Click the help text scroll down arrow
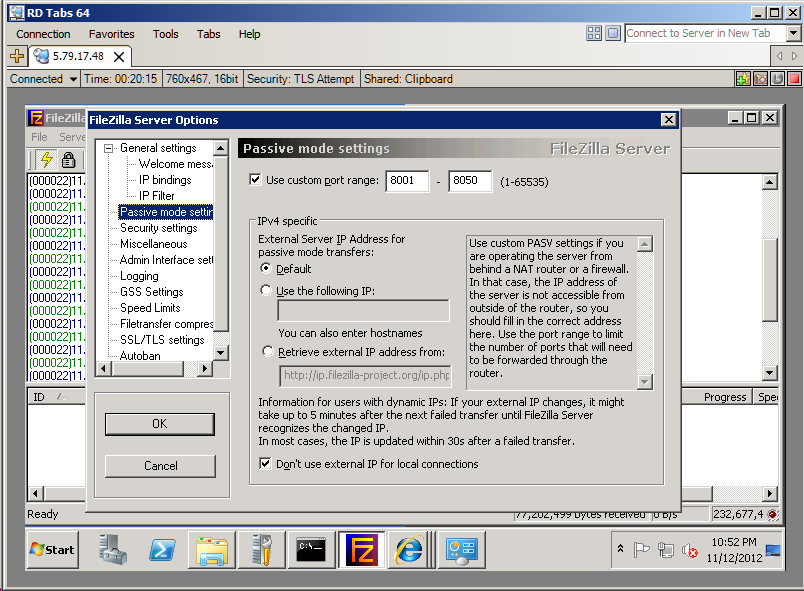Viewport: 804px width, 591px height. pos(645,381)
